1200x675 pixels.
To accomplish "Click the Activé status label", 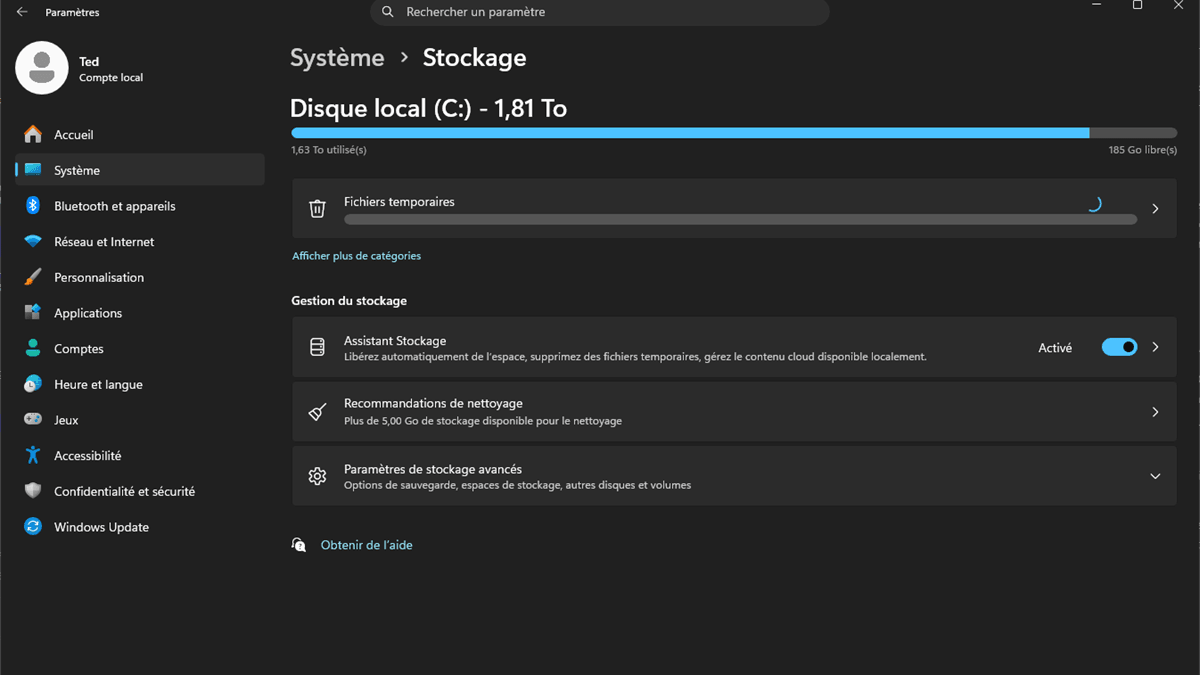I will click(1055, 348).
